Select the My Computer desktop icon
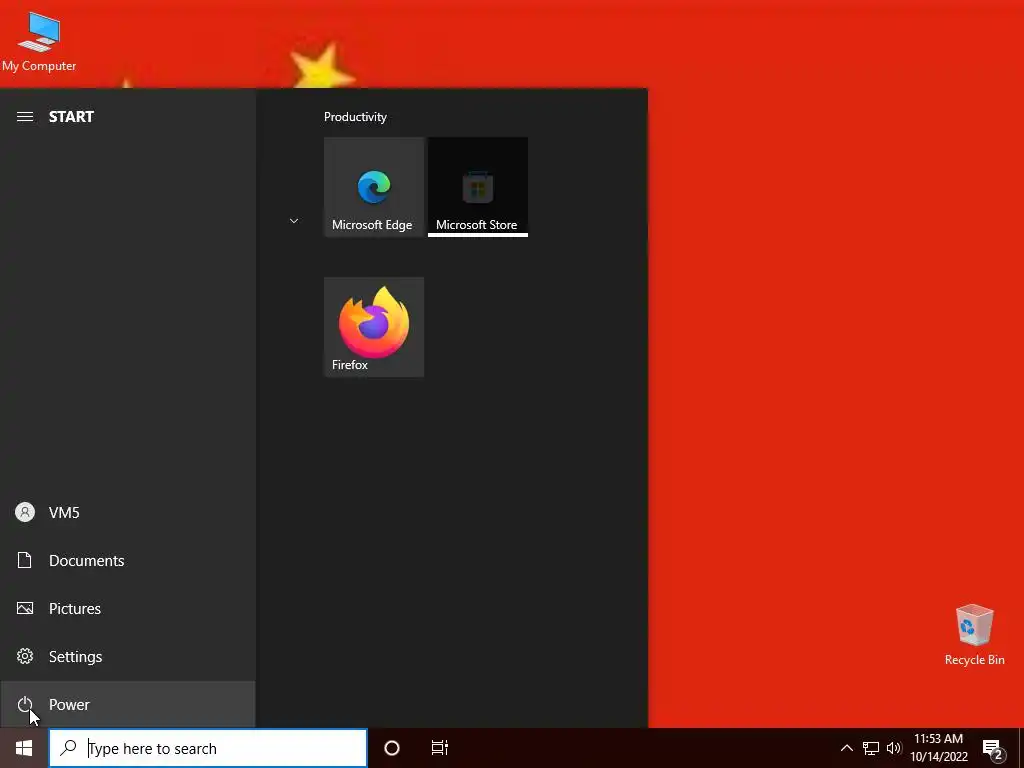This screenshot has height=768, width=1024. click(39, 42)
